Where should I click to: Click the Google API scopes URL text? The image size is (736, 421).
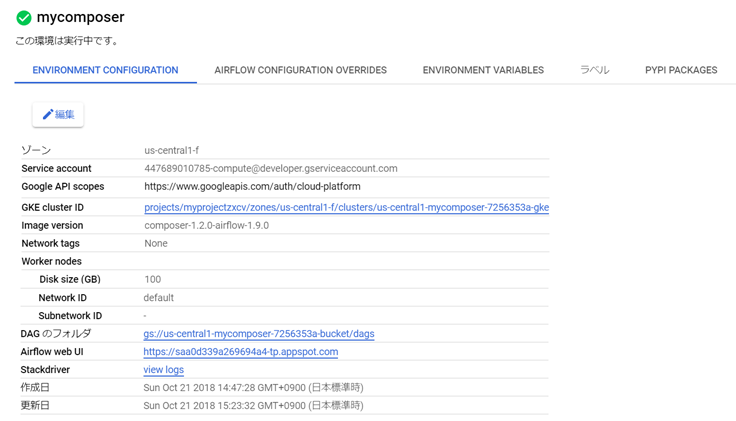[x=252, y=187]
